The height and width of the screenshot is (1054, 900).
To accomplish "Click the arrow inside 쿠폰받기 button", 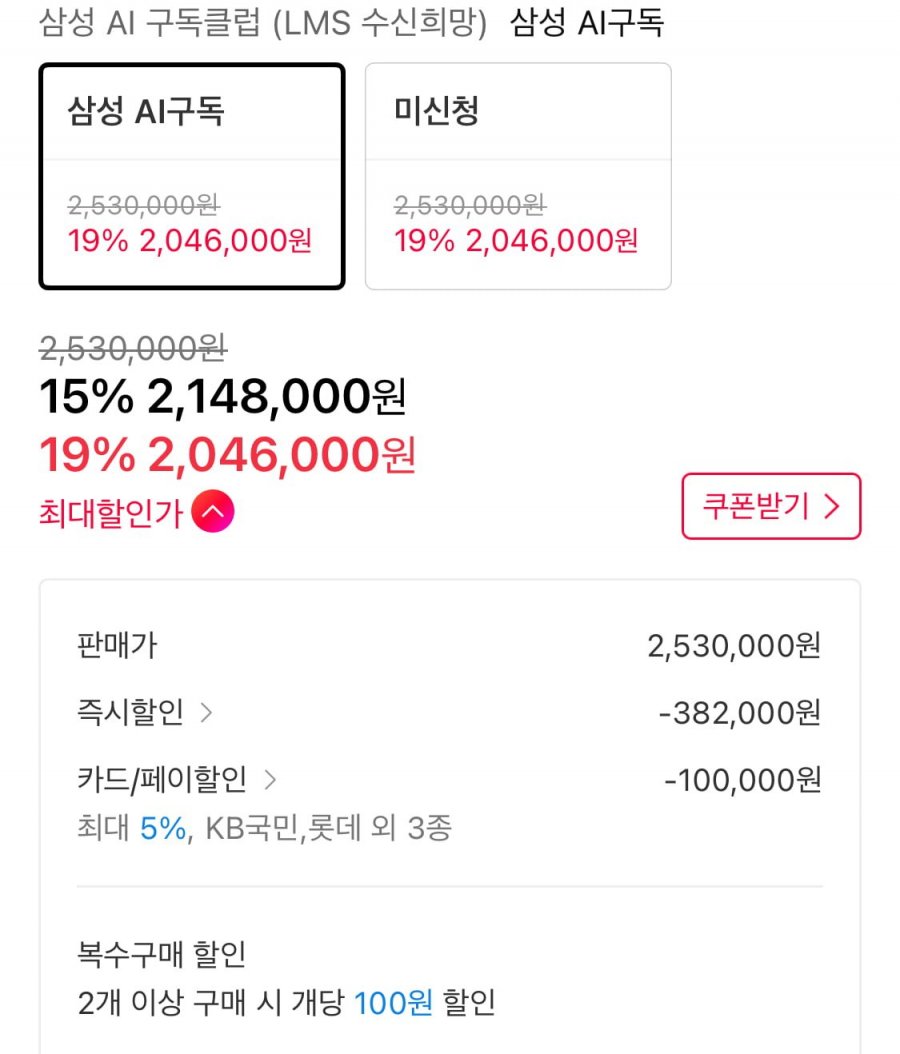I will point(831,506).
